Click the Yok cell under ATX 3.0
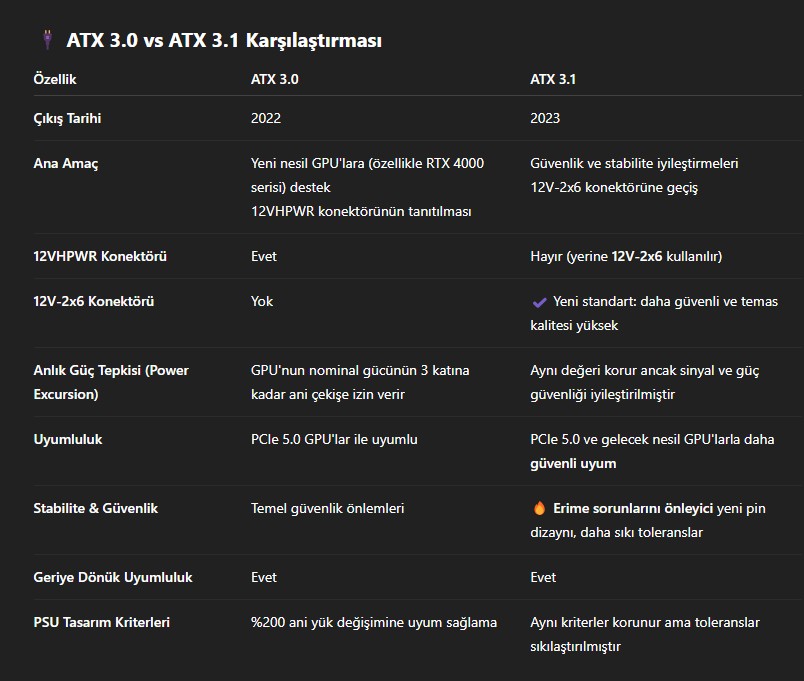Screen dimensions: 804x681 tap(262, 302)
